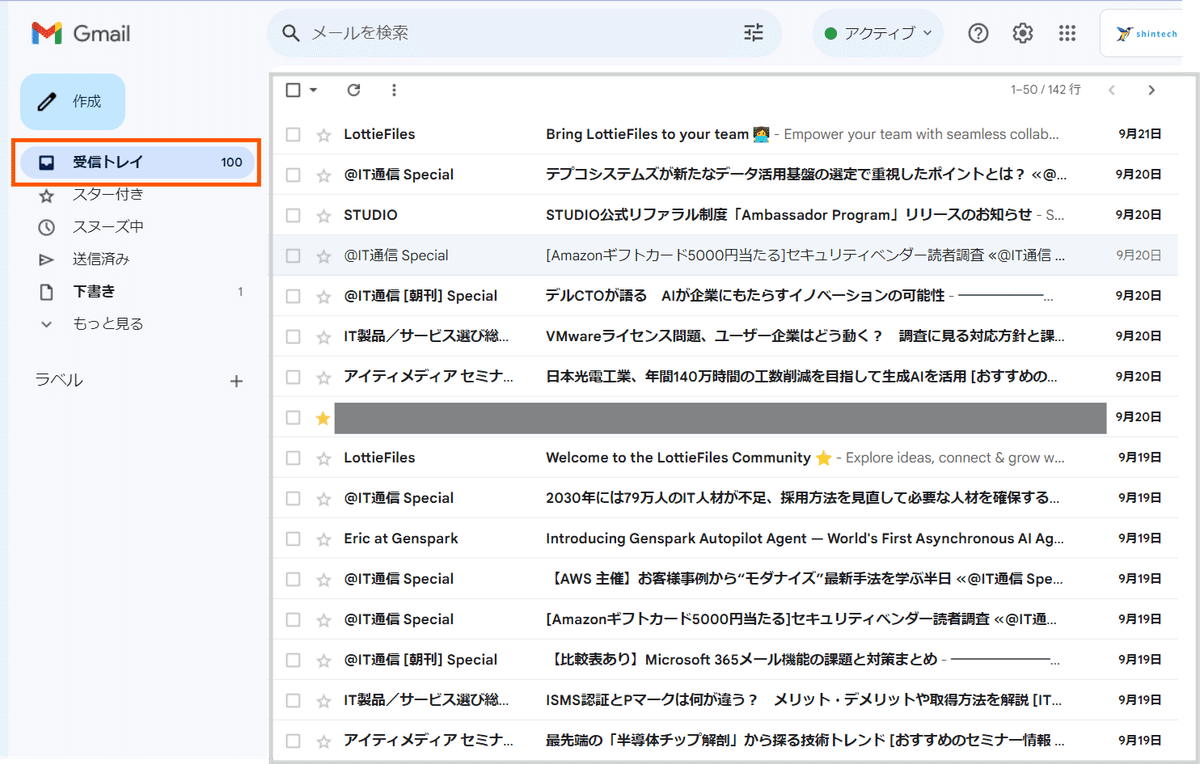Click the ラベル section heading
This screenshot has height=764, width=1200.
tap(59, 381)
